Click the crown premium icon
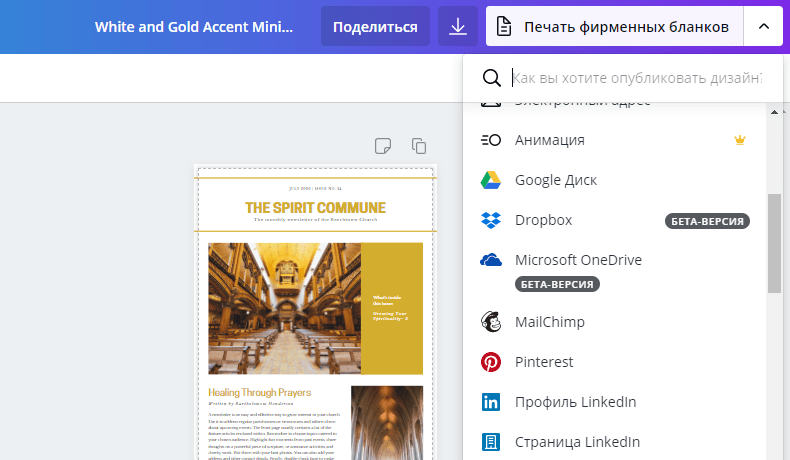The height and width of the screenshot is (460, 790). (739, 140)
